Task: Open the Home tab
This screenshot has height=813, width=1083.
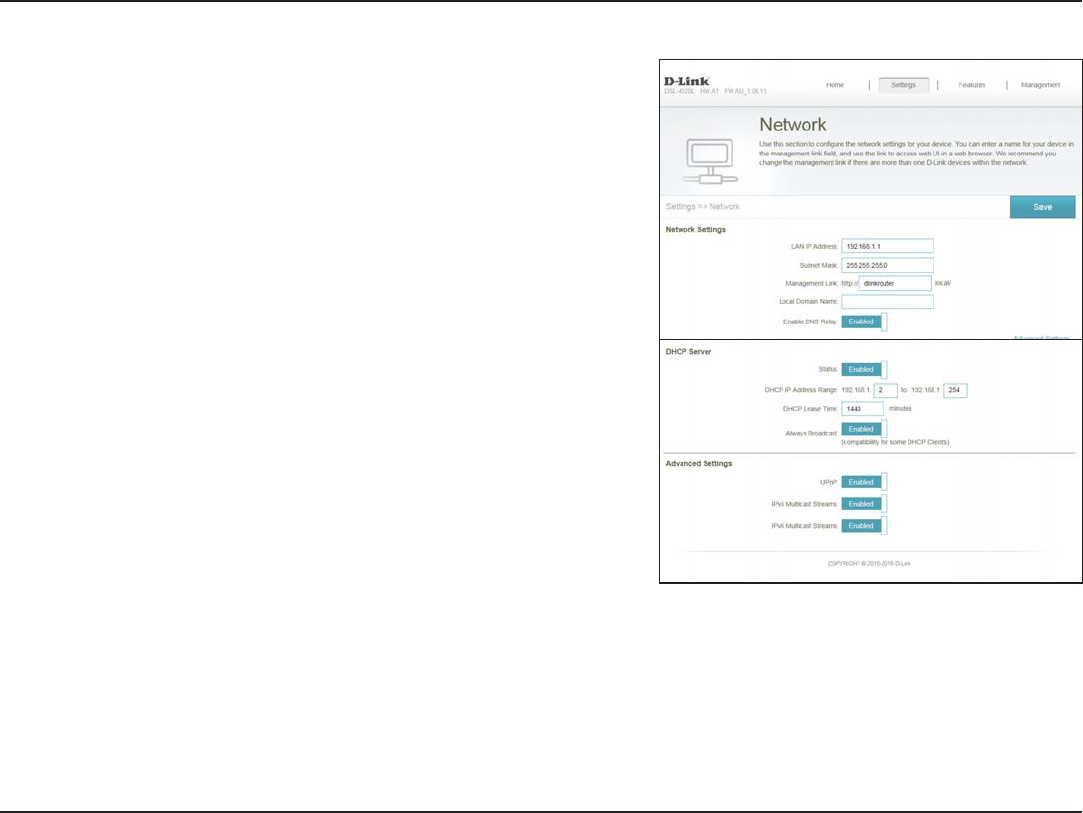Action: coord(834,85)
